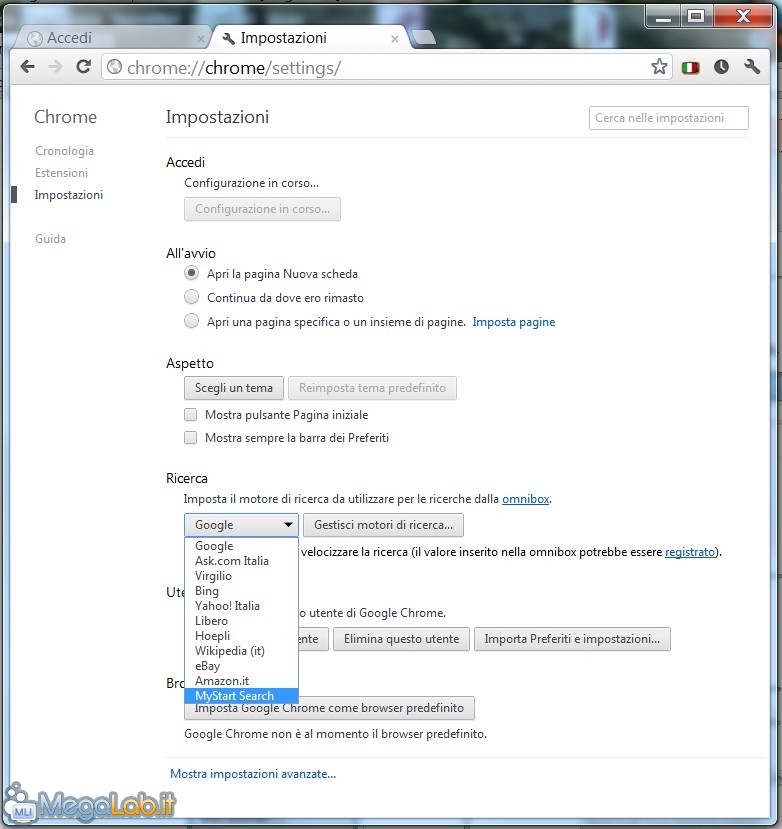Collapse the Google search engine dropdown
Image resolution: width=782 pixels, height=829 pixels.
coord(241,524)
